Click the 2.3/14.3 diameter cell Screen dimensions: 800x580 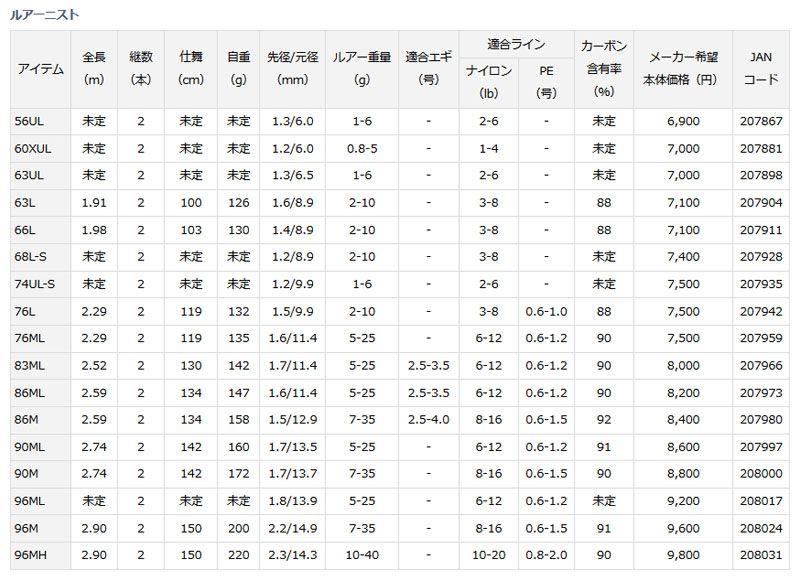click(292, 555)
